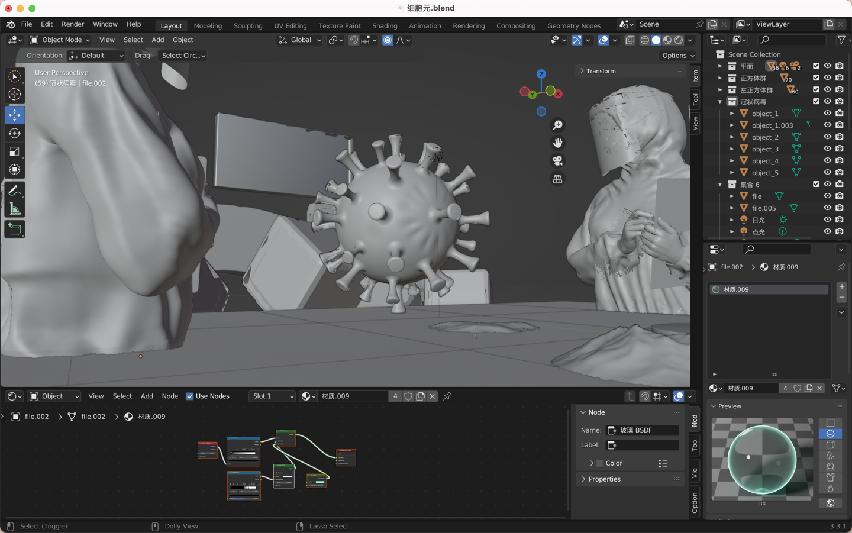
Task: Switch to the Modeling workspace tab
Action: [208, 26]
